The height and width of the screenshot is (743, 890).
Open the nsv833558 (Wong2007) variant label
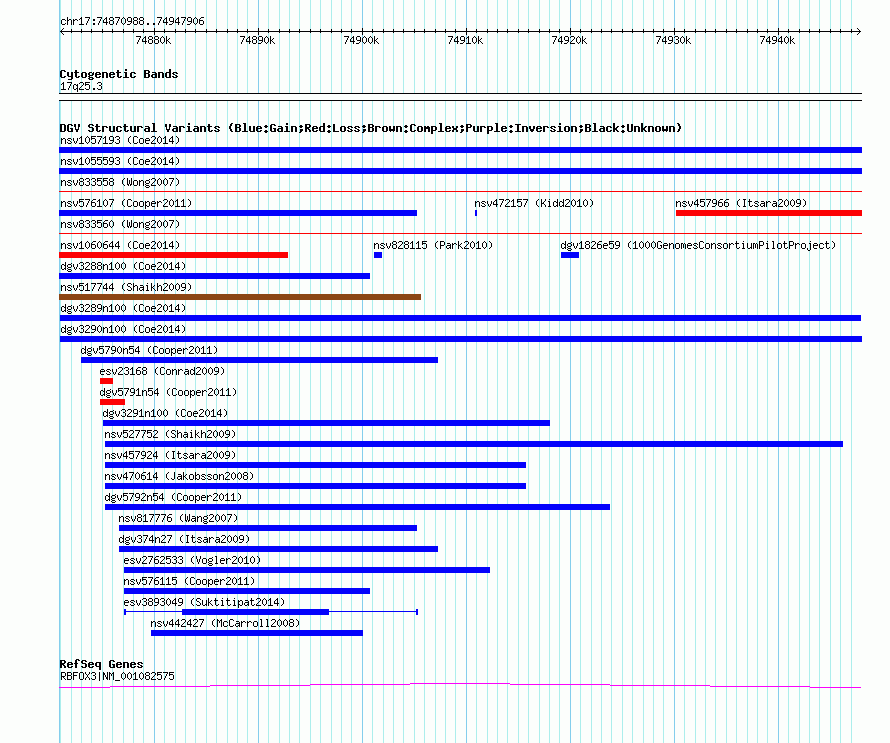[x=120, y=182]
